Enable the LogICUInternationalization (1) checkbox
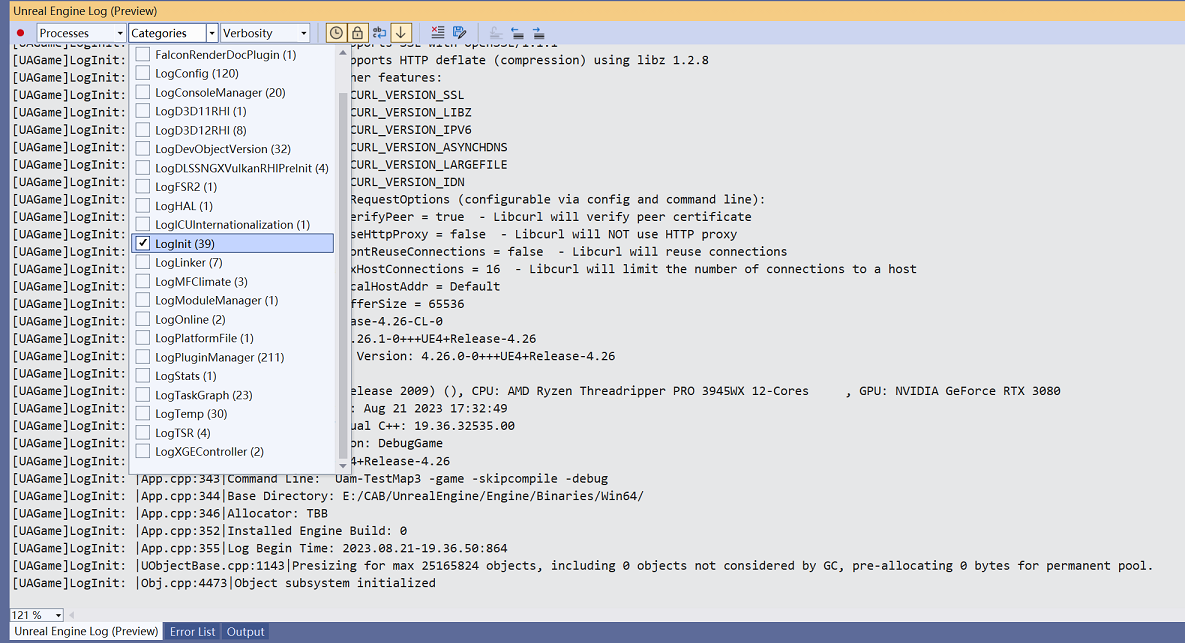Viewport: 1185px width, 643px height. tap(143, 224)
